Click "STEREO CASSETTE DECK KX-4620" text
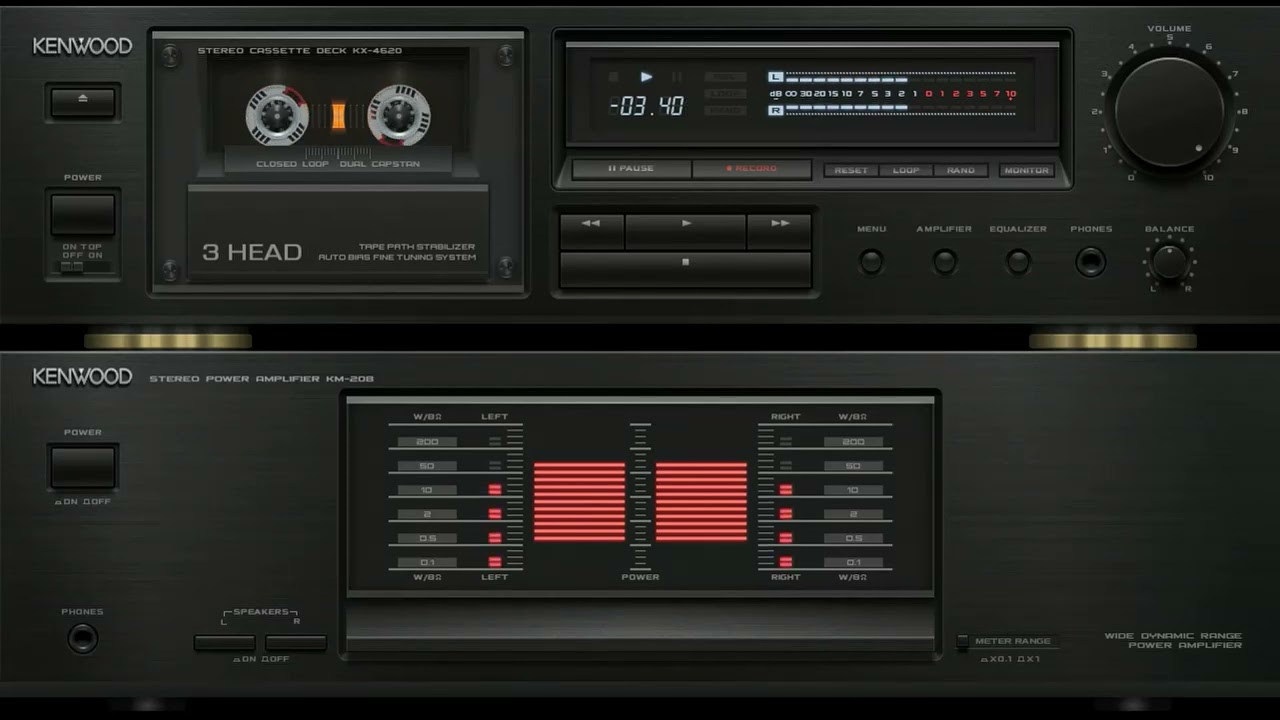 click(300, 51)
